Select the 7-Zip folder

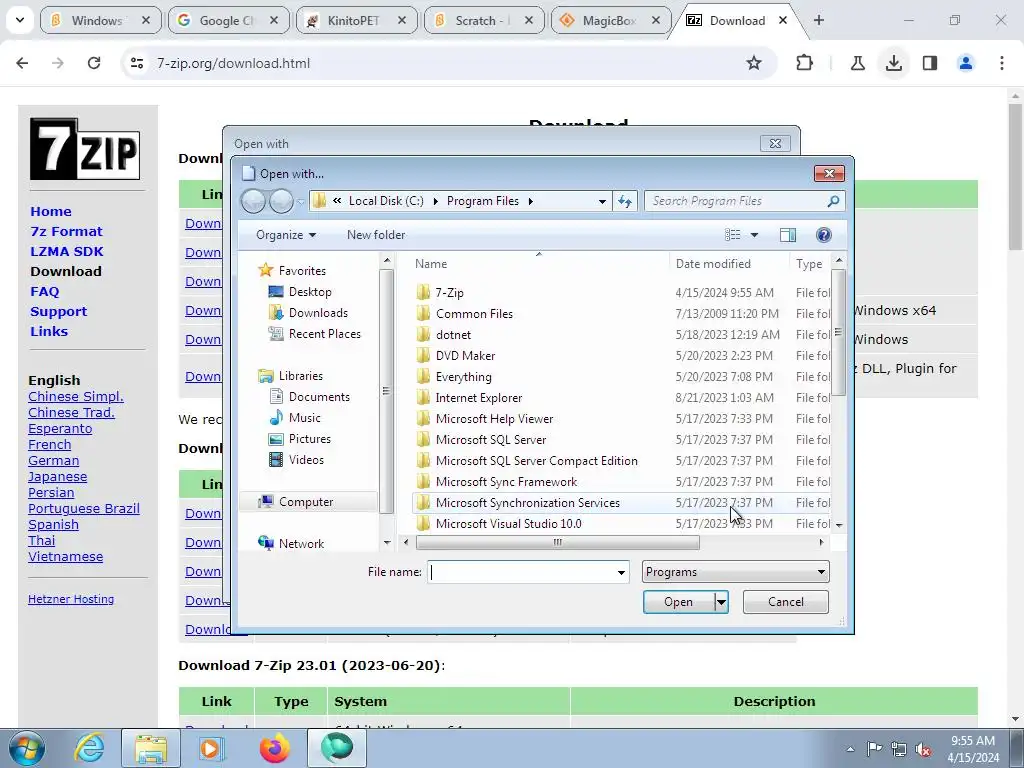[449, 293]
